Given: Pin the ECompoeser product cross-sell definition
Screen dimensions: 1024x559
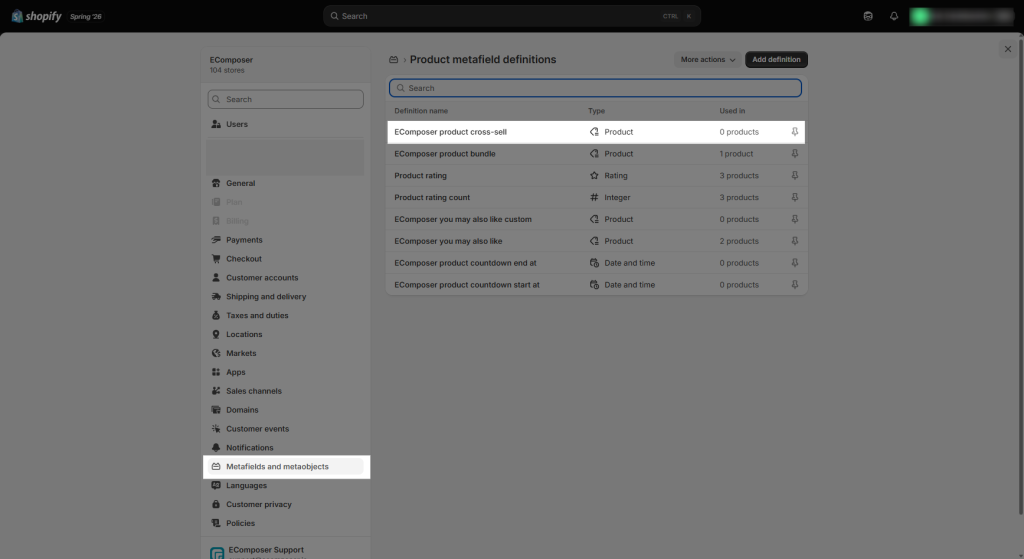Looking at the screenshot, I should click(x=795, y=132).
